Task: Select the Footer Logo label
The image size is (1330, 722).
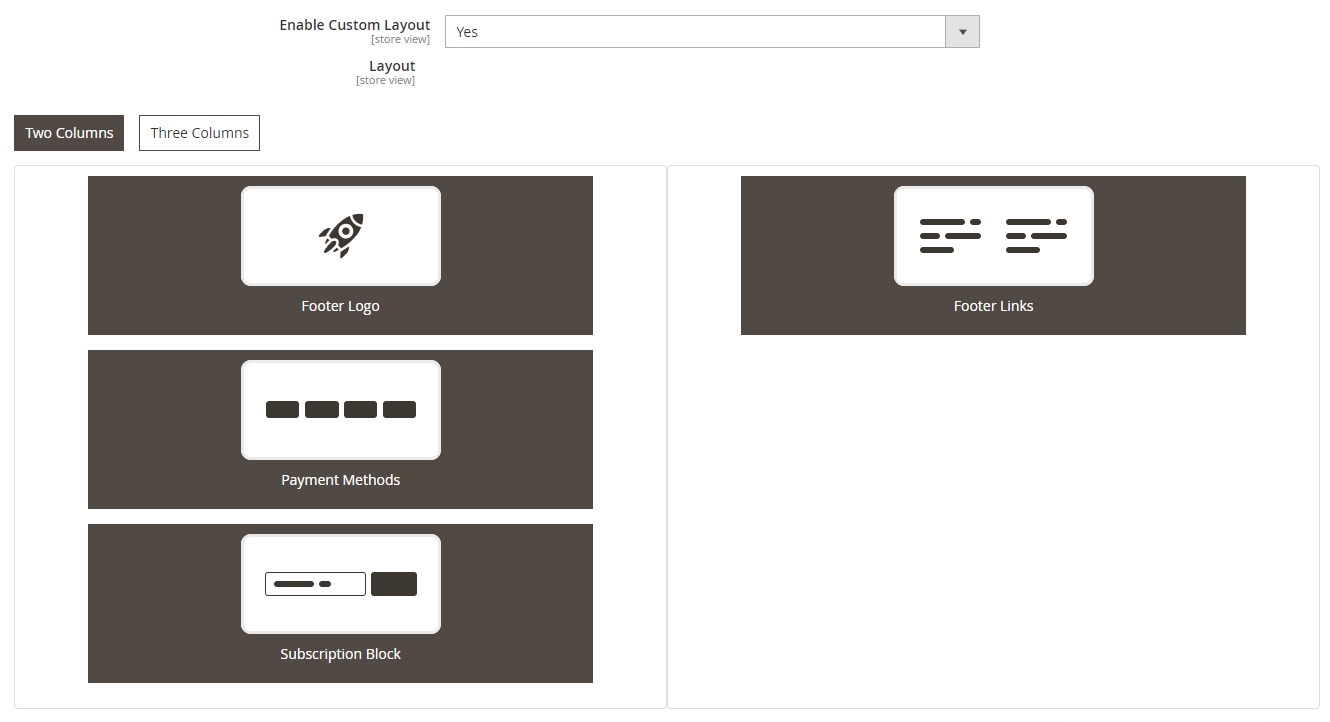Action: (341, 306)
